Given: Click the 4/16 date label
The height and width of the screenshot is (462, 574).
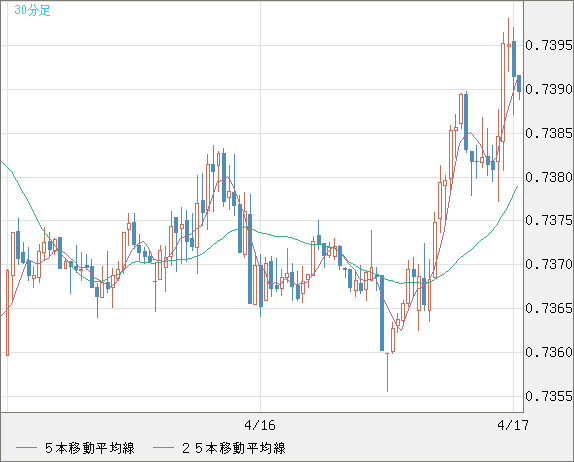Looking at the screenshot, I should click(260, 425).
